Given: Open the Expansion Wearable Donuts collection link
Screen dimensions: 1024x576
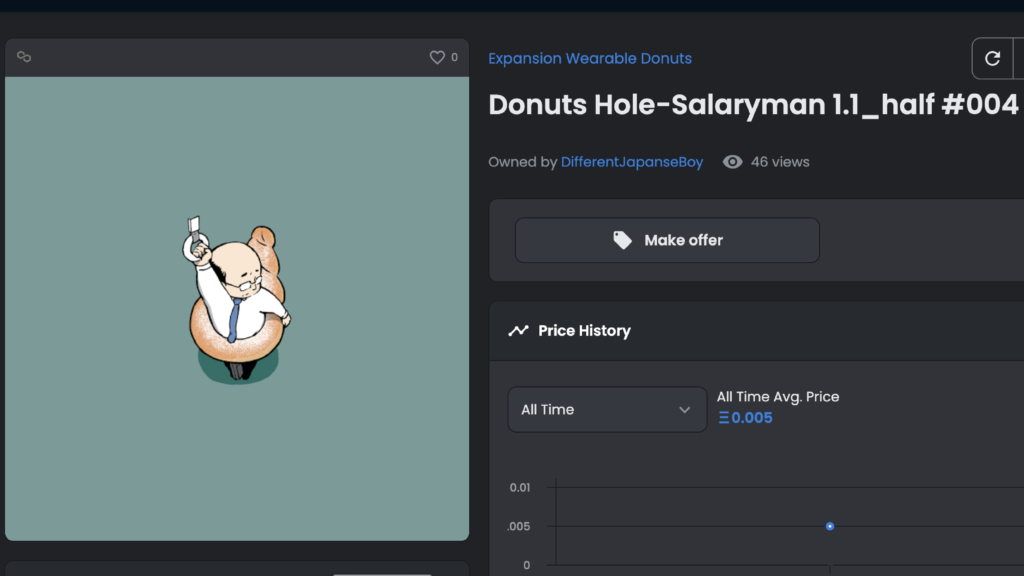Looking at the screenshot, I should 590,58.
